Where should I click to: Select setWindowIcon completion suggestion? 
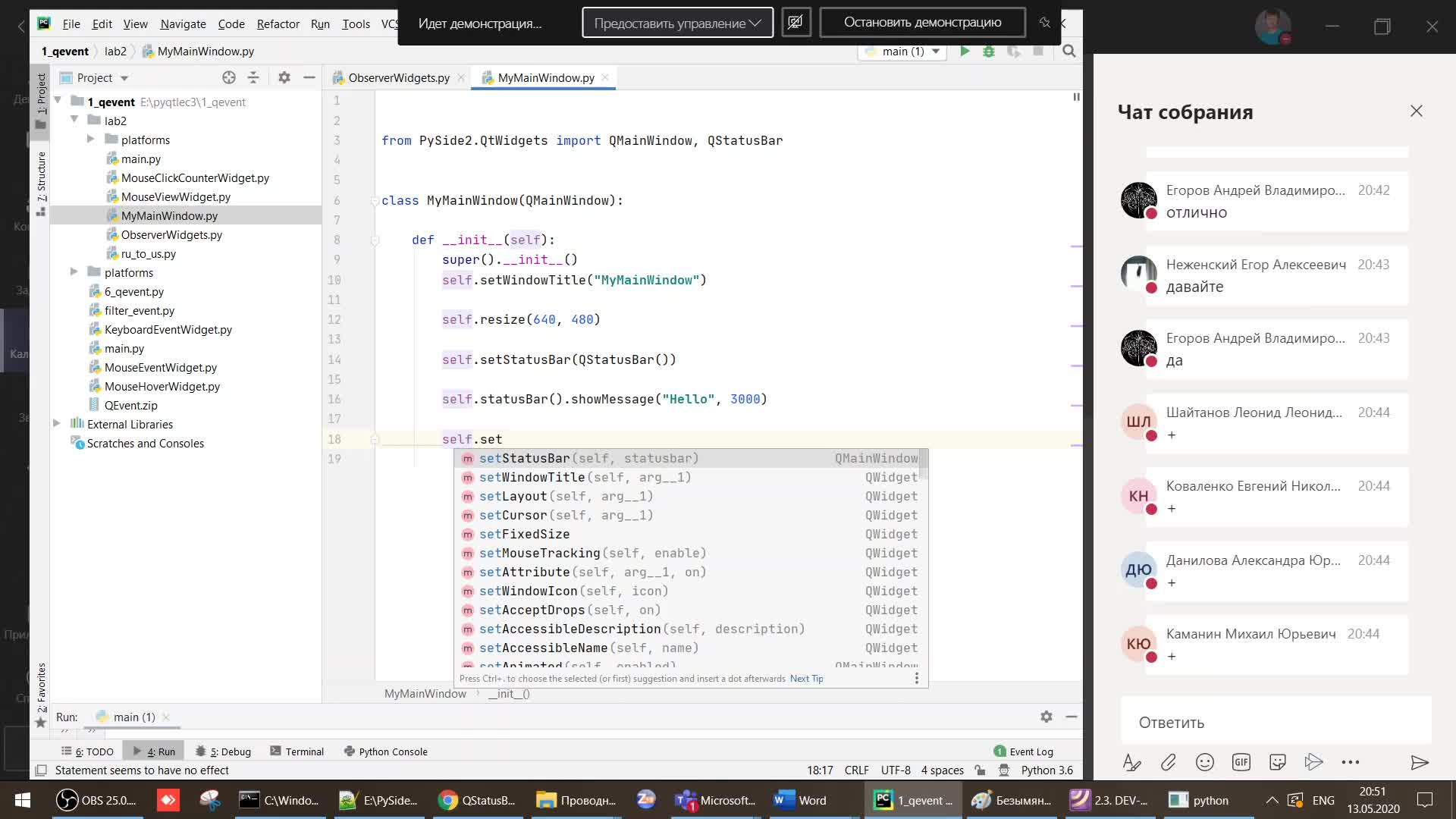coord(691,591)
